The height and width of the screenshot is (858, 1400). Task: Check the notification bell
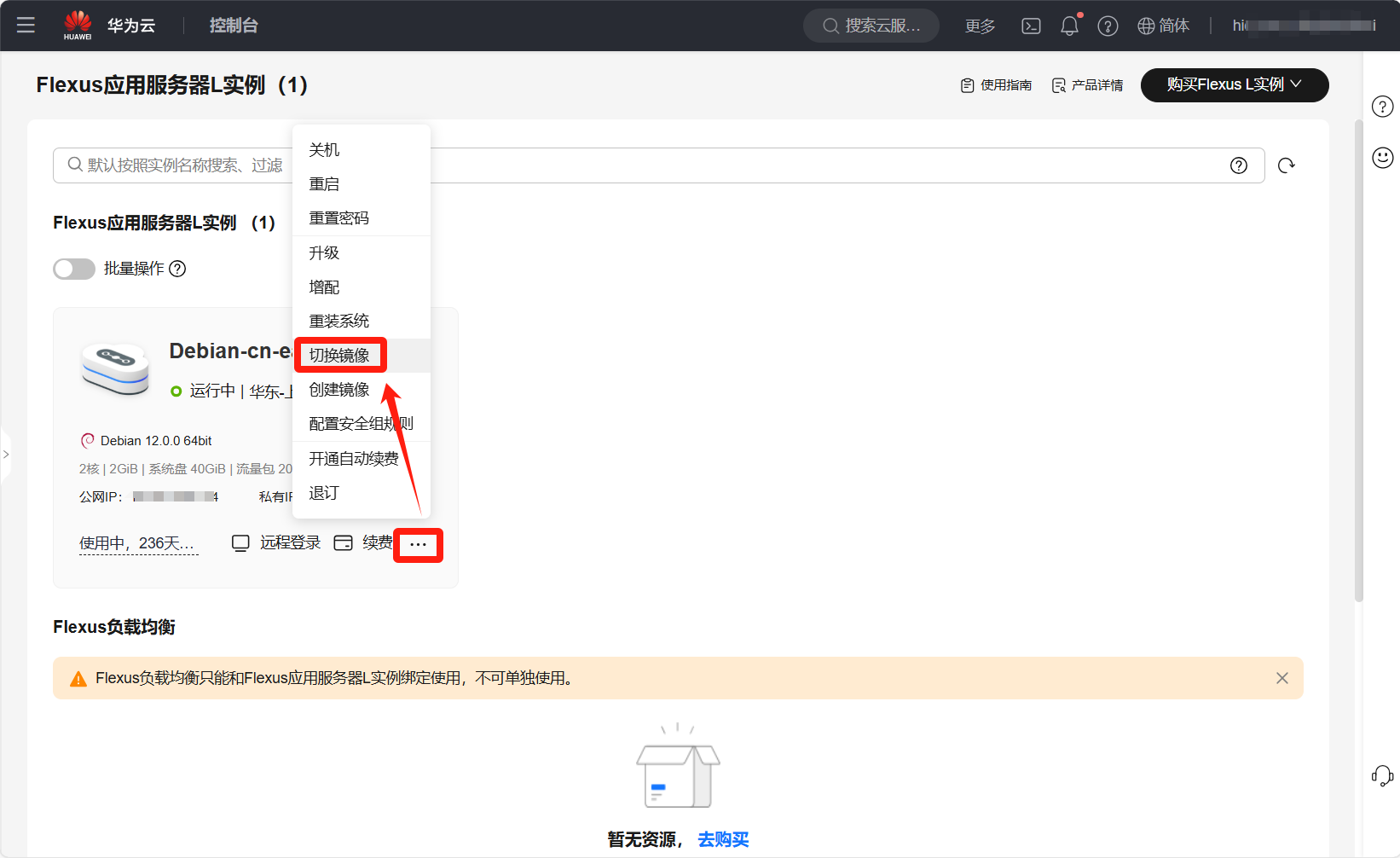tap(1069, 26)
